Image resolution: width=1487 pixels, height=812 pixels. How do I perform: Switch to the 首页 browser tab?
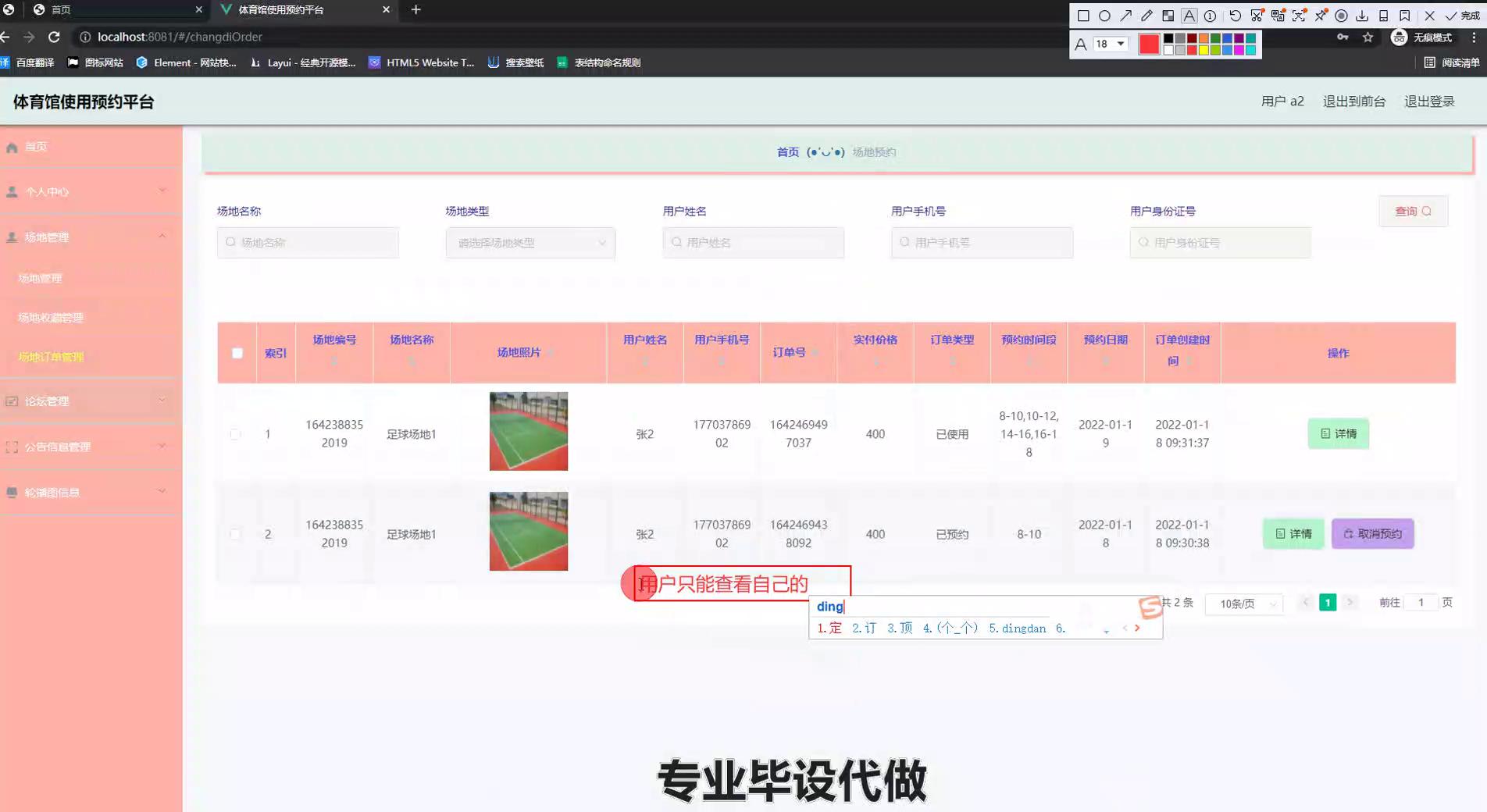[x=117, y=9]
